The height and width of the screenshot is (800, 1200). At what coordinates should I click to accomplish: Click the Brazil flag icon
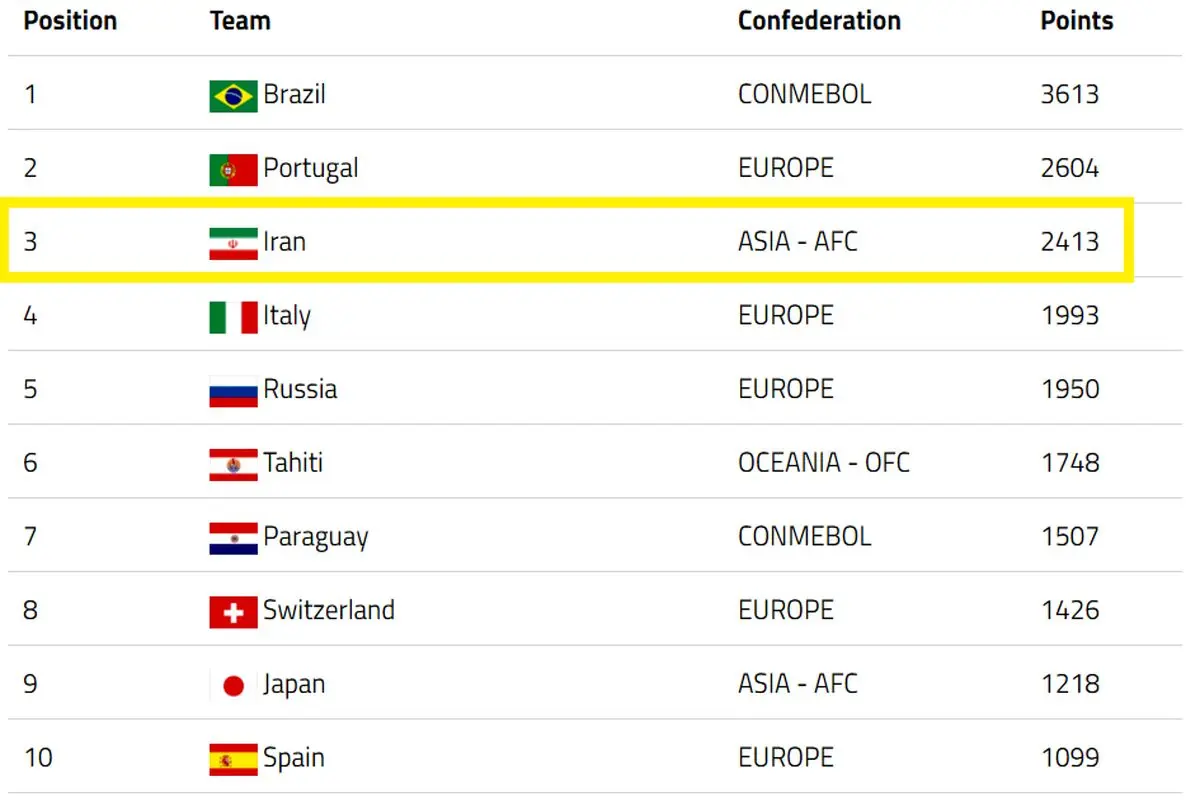233,97
